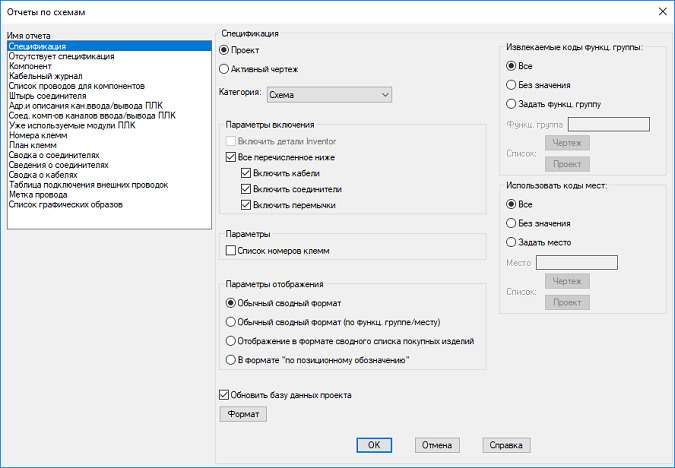This screenshot has width=675, height=468.
Task: Select "В формате по позиционному обозначению" option
Action: [231, 359]
